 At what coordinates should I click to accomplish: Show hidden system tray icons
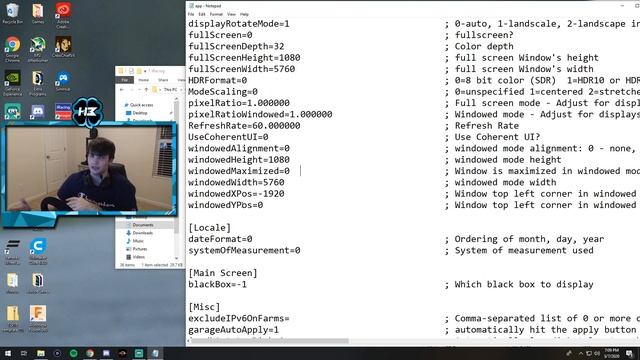[580, 353]
